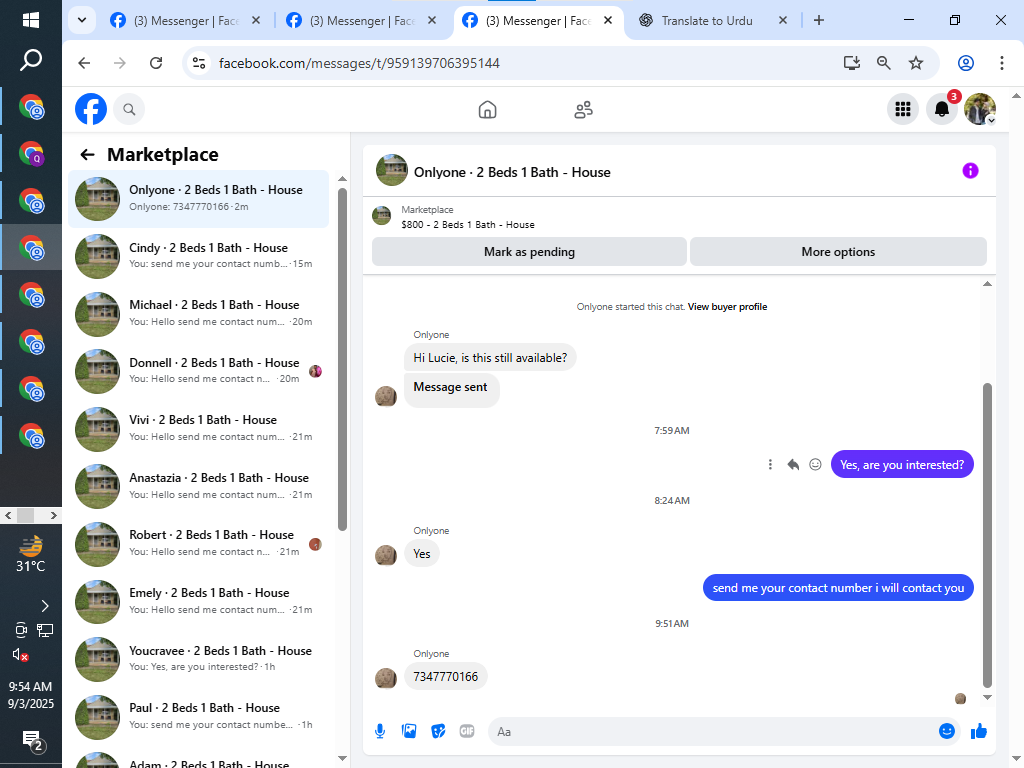Click the address bar URL
The height and width of the screenshot is (768, 1024).
click(359, 63)
